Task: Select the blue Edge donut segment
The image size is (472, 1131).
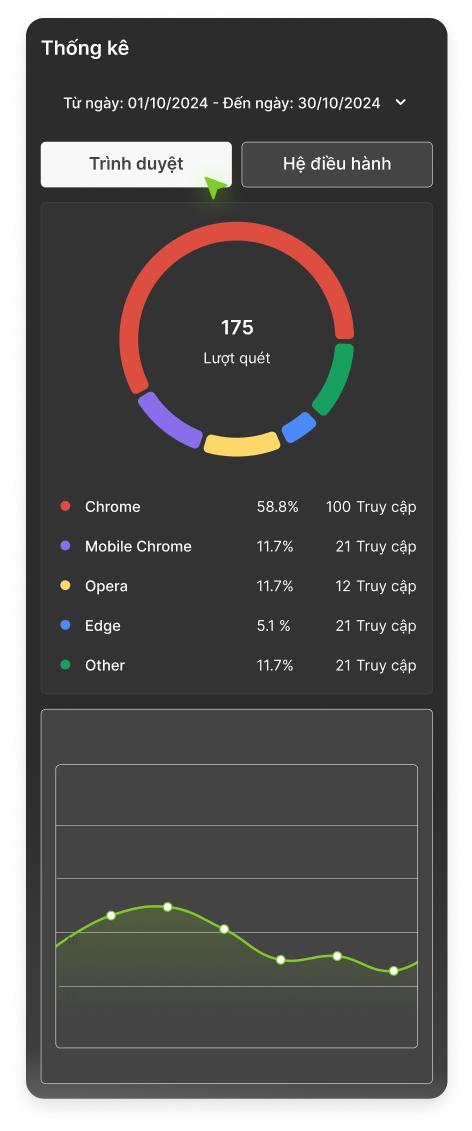Action: [299, 428]
